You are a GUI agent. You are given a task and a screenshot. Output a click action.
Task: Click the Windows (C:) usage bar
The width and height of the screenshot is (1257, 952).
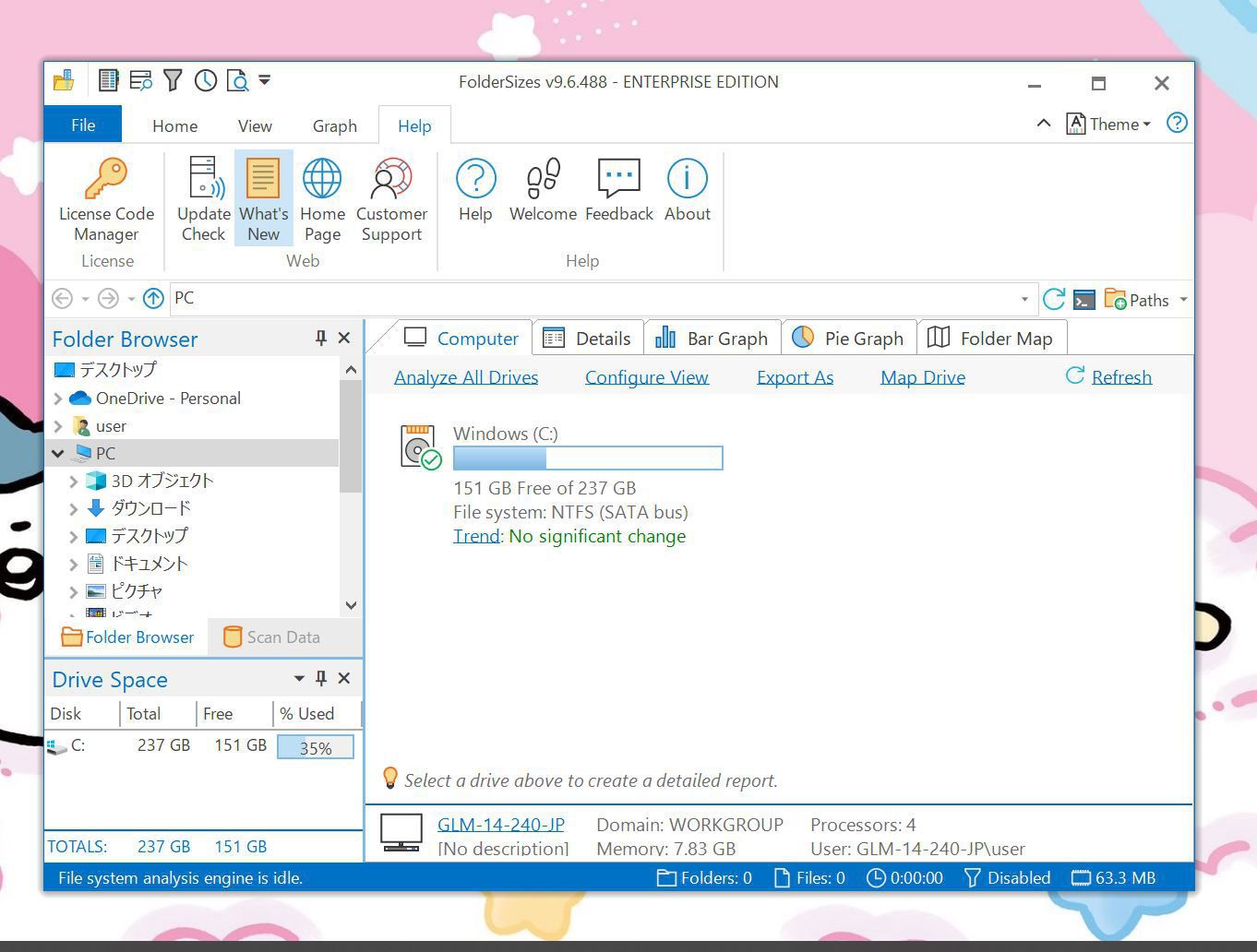[588, 458]
